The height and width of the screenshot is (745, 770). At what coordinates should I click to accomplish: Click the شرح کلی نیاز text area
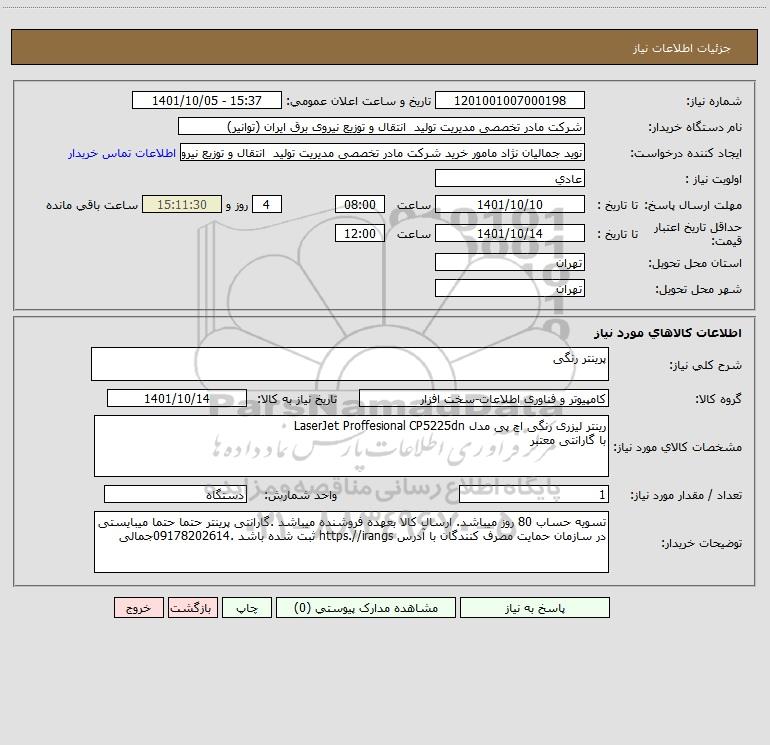(x=350, y=364)
